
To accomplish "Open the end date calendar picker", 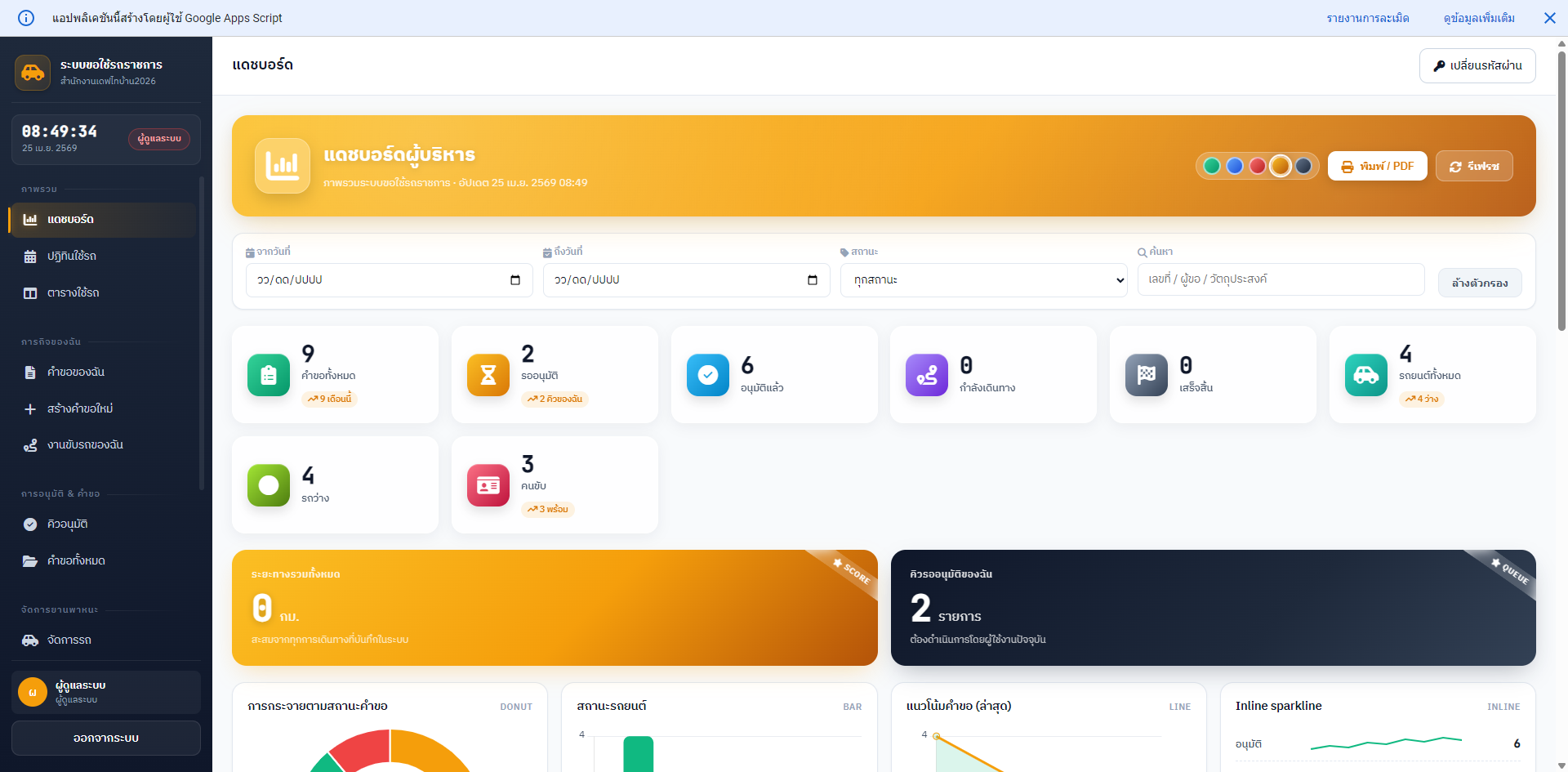I will [x=813, y=280].
